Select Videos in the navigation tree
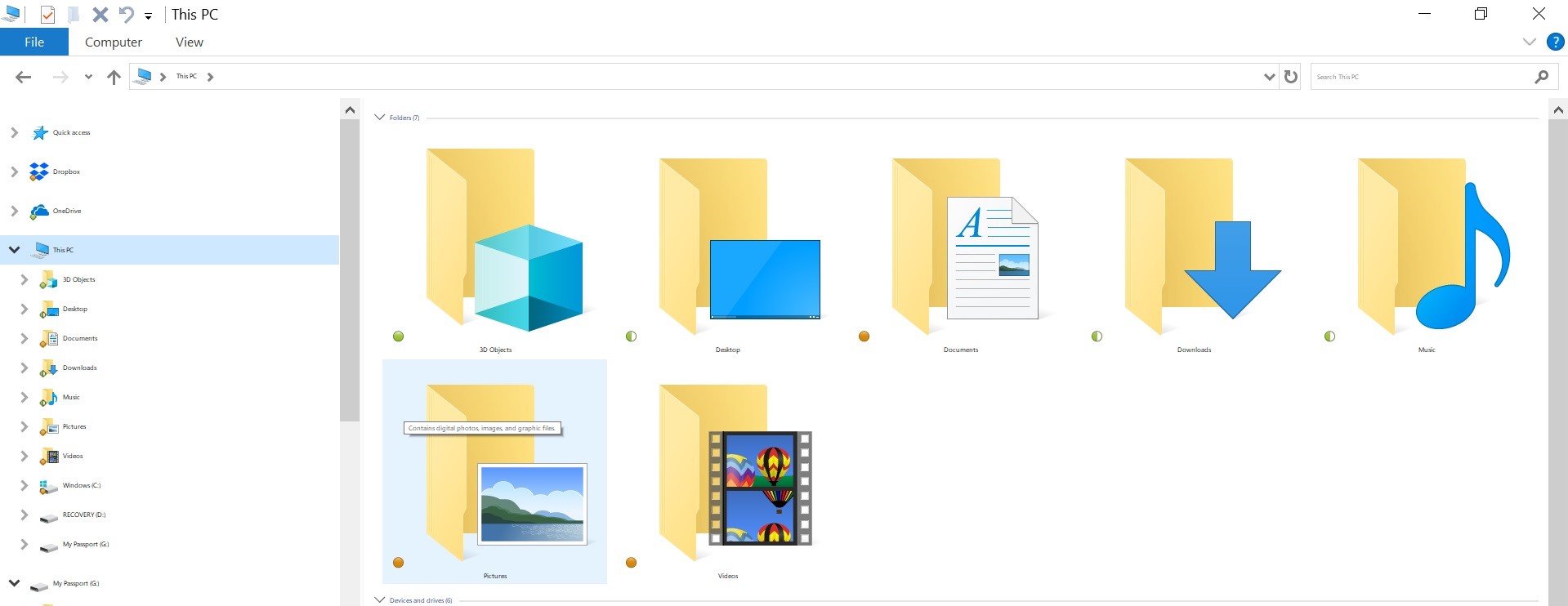 pyautogui.click(x=73, y=456)
